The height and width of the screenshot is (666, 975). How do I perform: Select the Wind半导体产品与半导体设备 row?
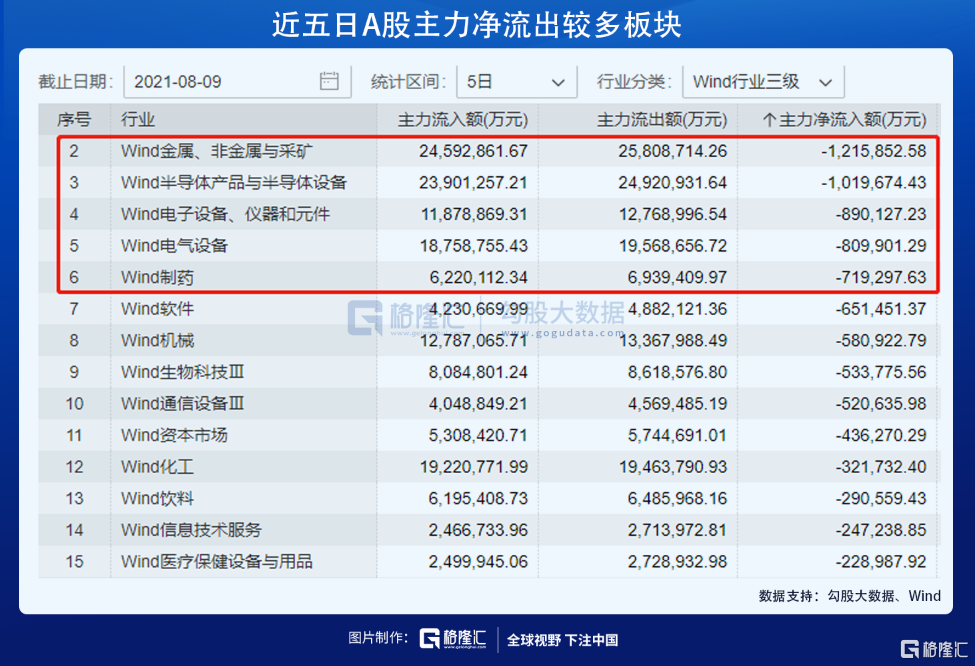tap(233, 182)
